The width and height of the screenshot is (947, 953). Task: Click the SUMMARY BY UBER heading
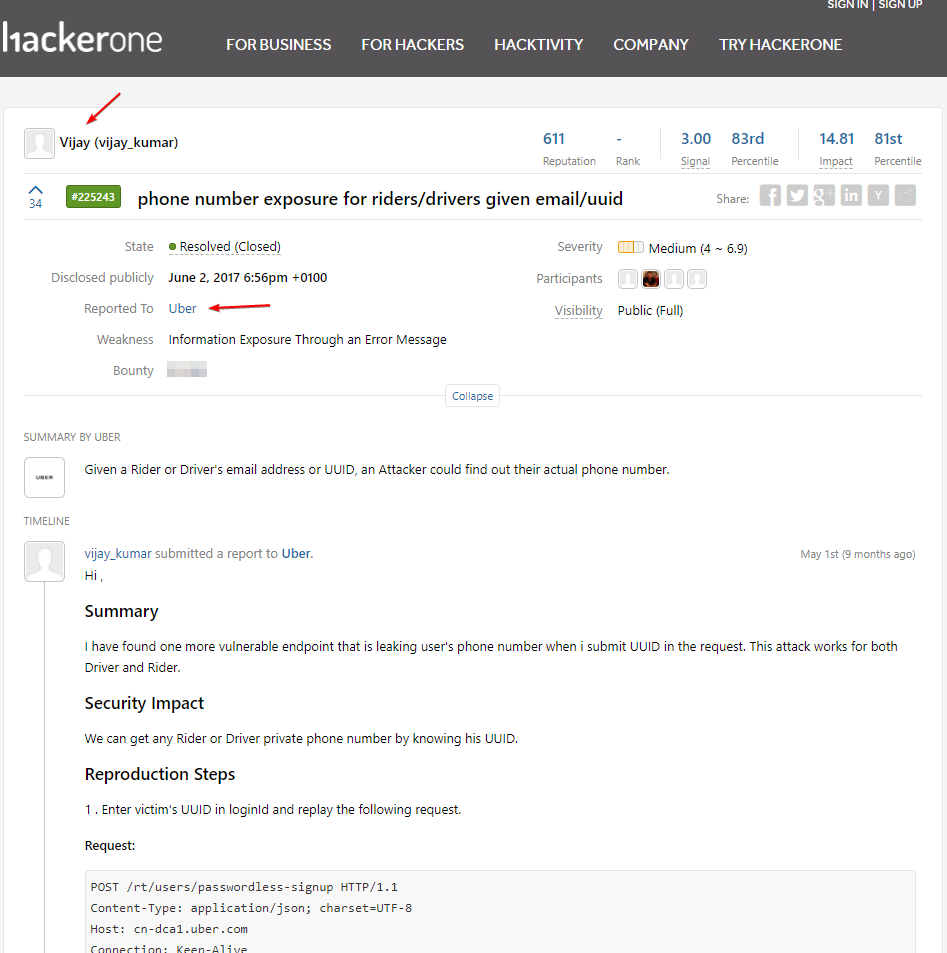72,438
